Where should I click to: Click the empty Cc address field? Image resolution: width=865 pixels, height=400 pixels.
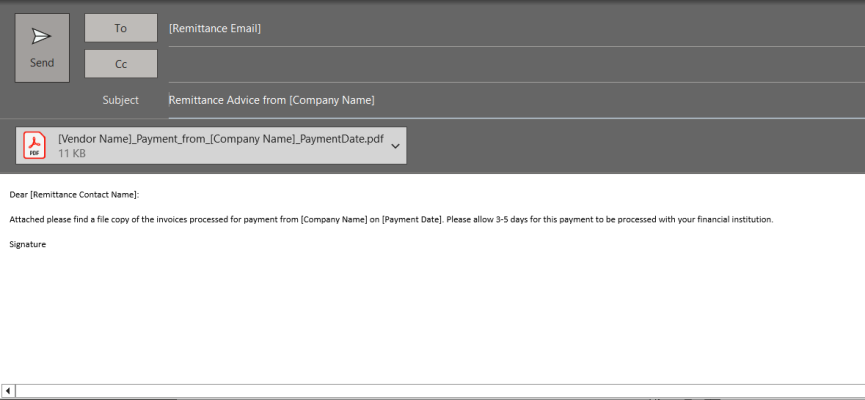(x=500, y=63)
